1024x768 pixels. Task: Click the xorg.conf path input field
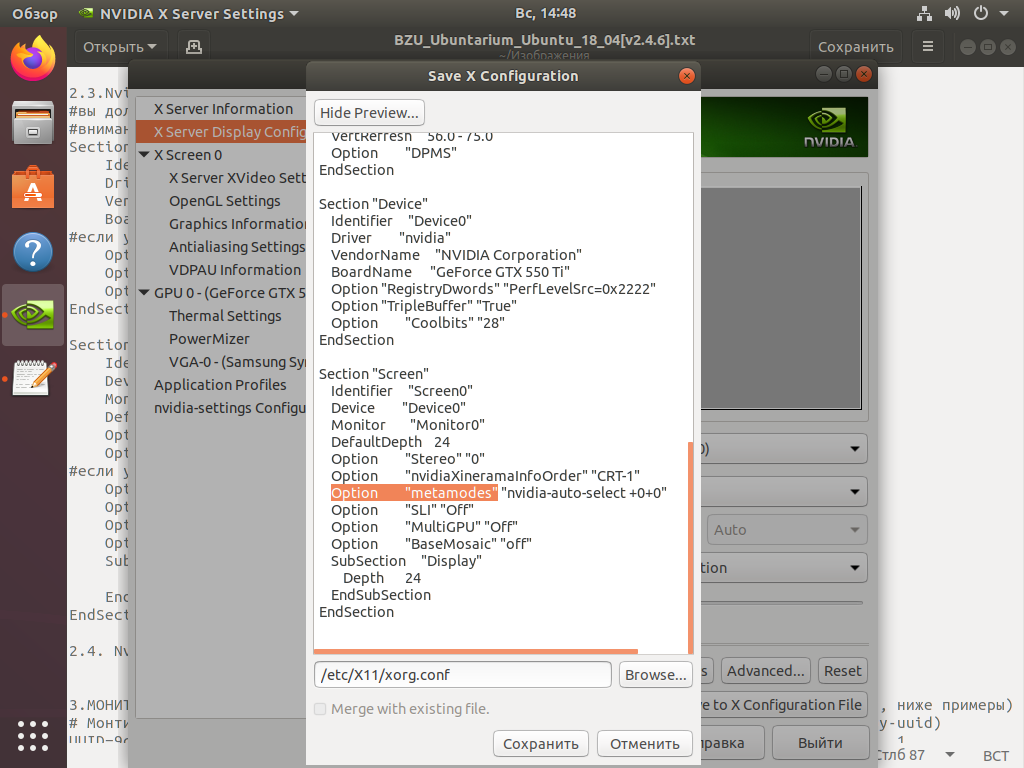click(462, 675)
